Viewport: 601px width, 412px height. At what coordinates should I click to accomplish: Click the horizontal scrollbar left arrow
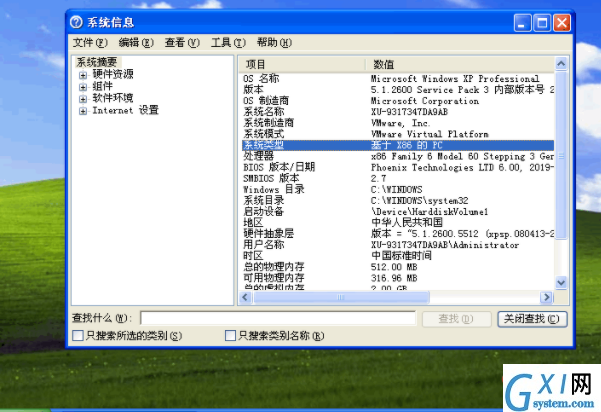pyautogui.click(x=246, y=297)
